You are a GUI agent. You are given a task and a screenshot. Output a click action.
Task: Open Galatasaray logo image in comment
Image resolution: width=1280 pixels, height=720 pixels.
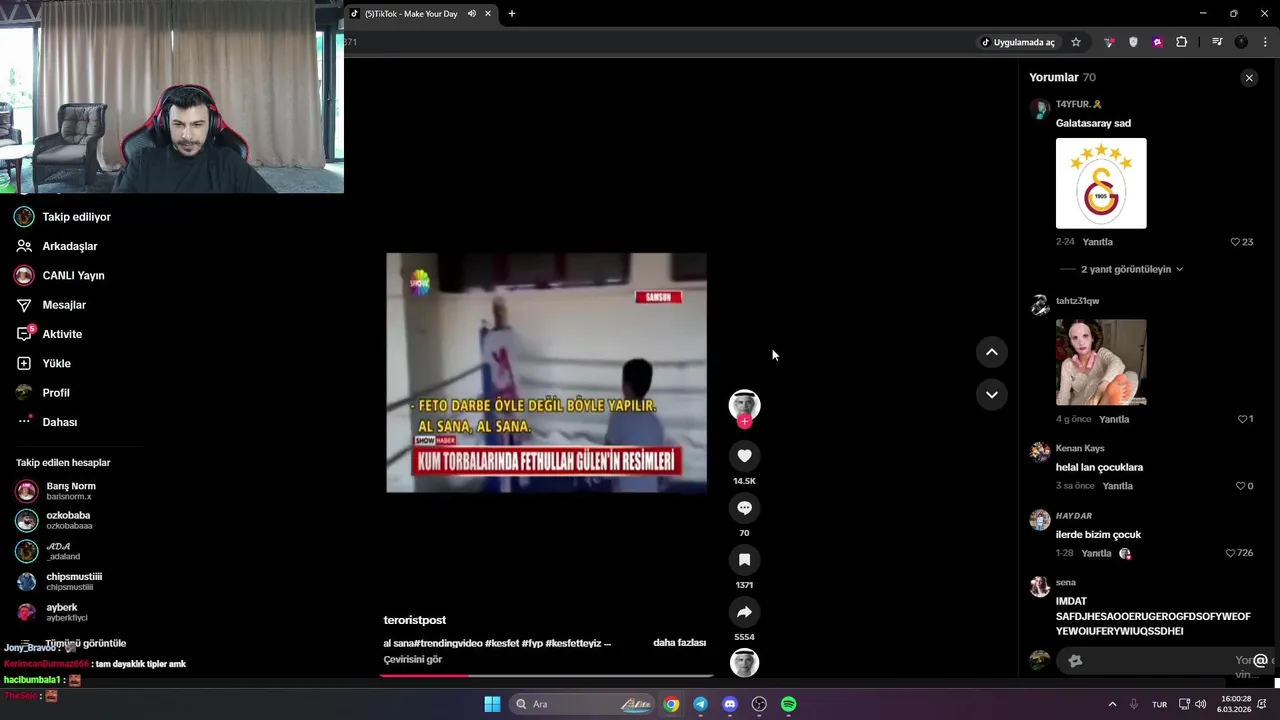pos(1101,183)
